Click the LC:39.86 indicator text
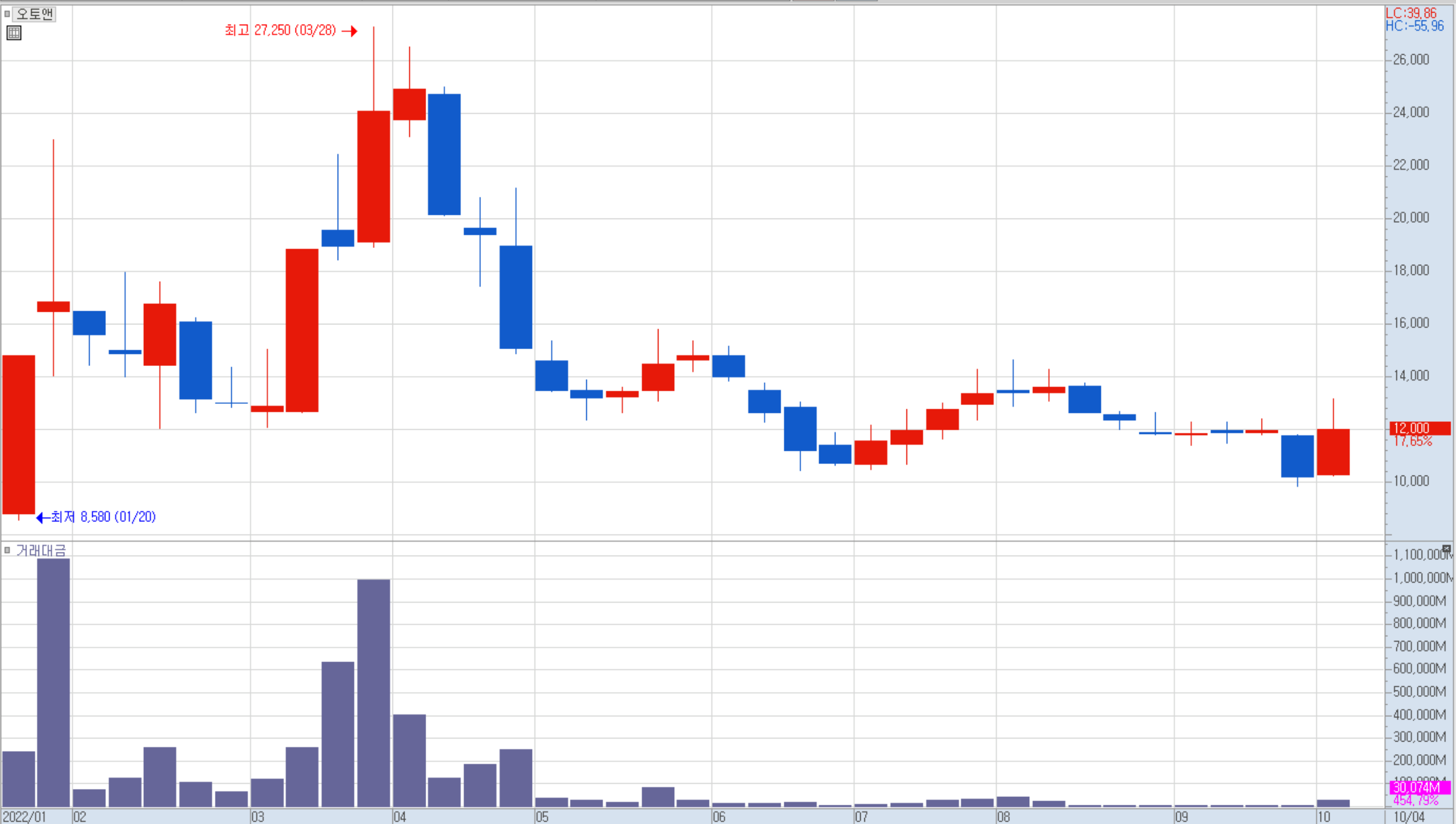1456x824 pixels. click(x=1411, y=13)
